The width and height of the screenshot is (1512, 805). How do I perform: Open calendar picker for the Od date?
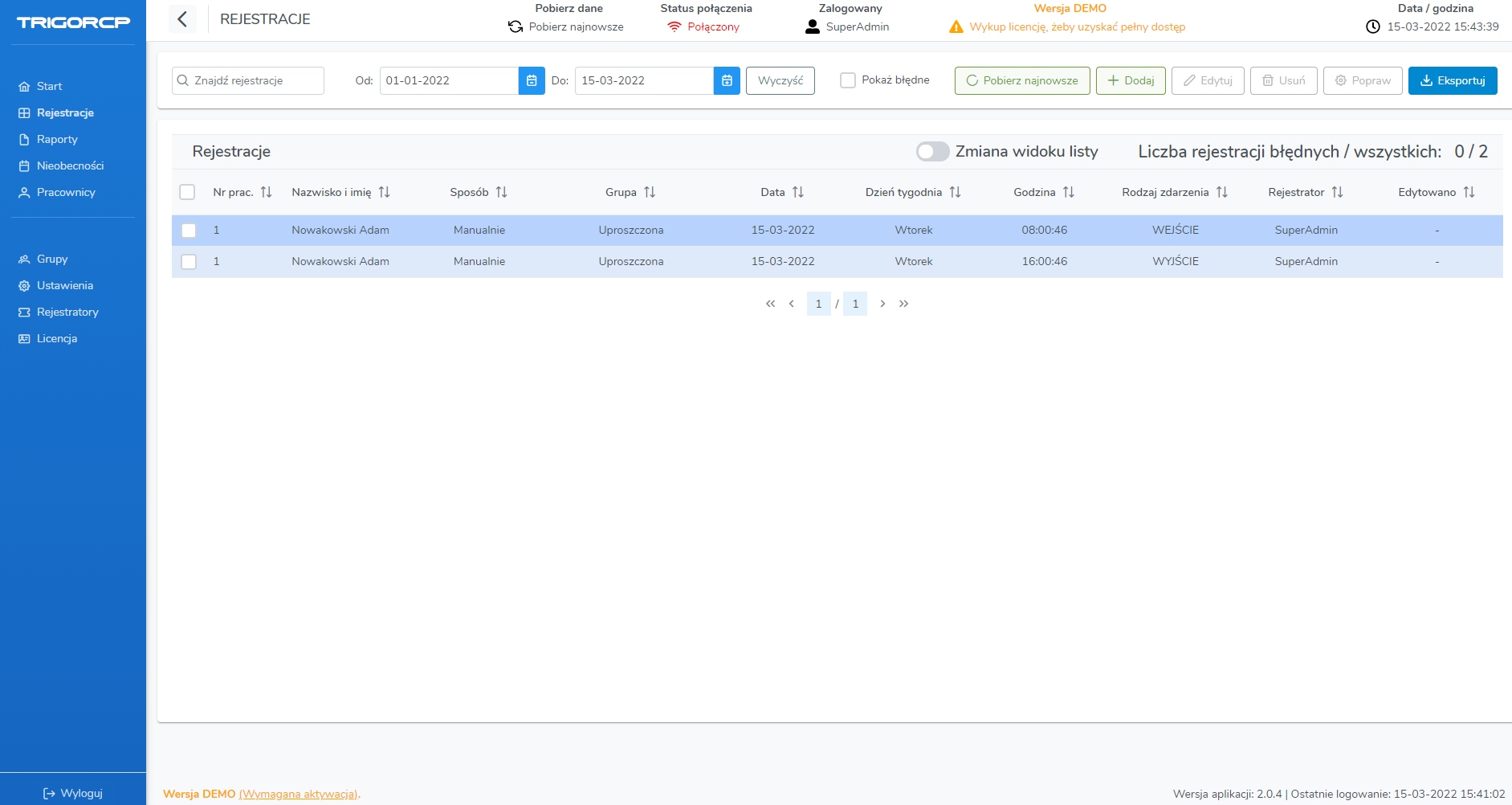point(532,80)
